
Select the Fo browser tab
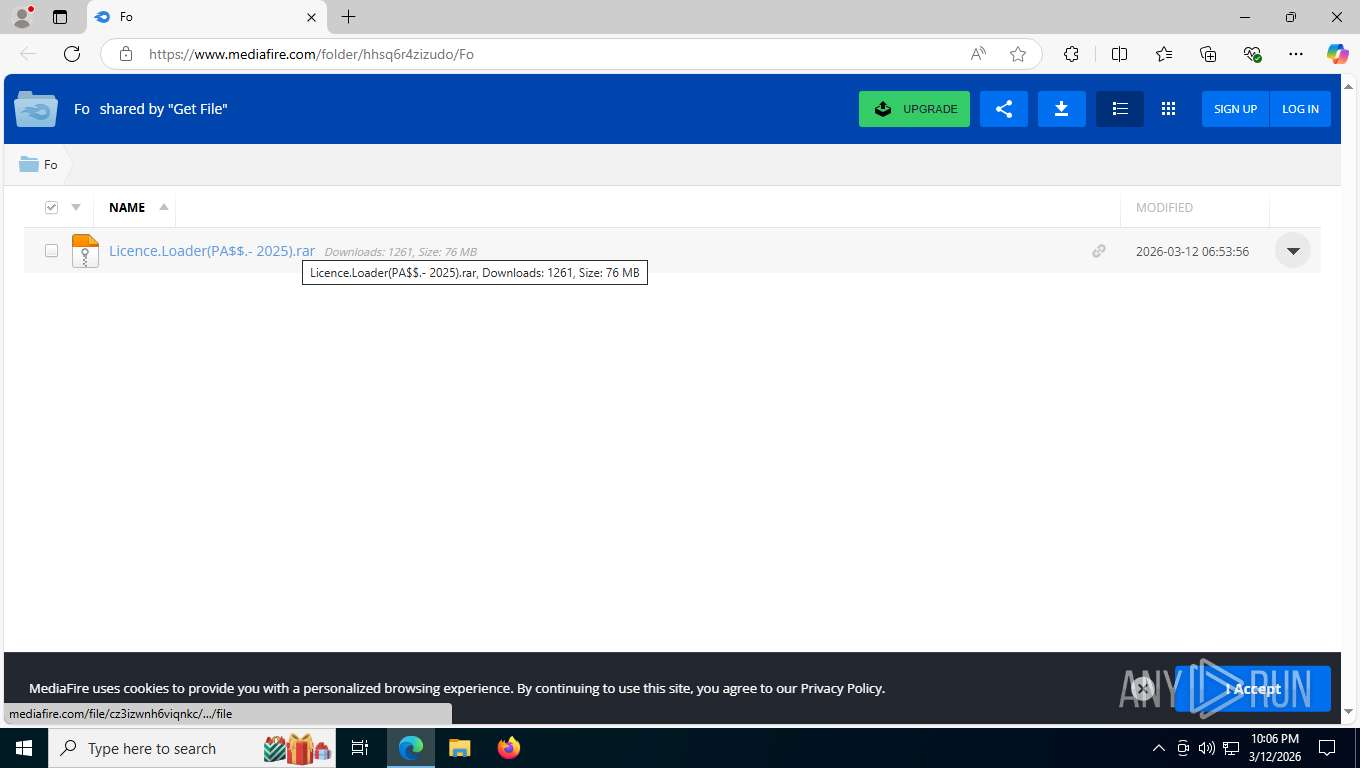pos(205,17)
